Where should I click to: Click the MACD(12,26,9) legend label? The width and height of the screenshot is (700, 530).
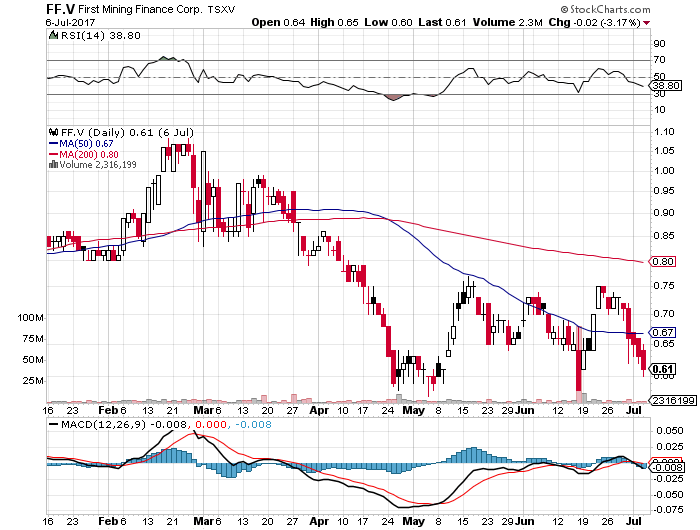[103, 424]
